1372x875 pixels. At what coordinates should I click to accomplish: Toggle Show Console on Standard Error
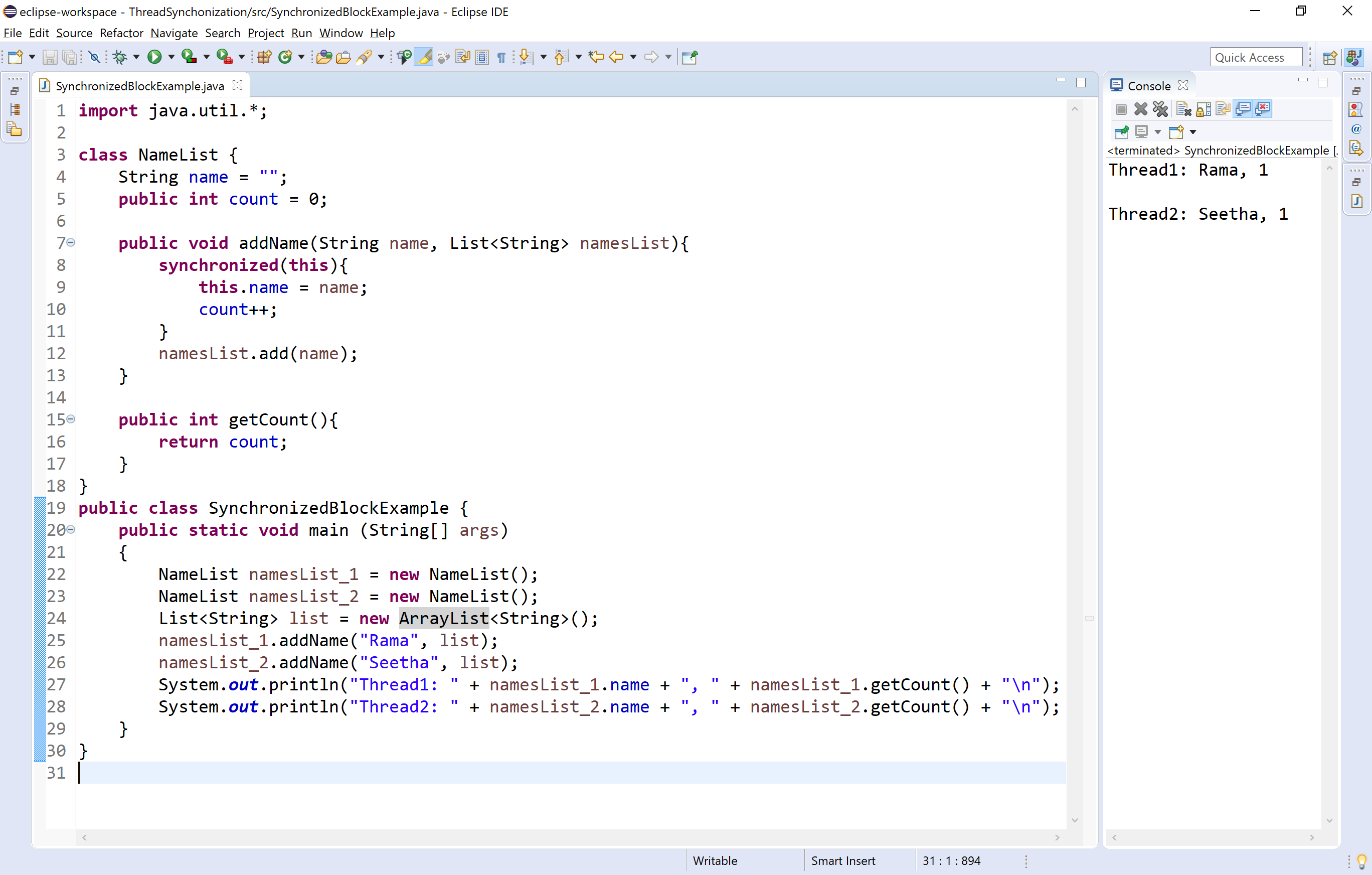1263,108
